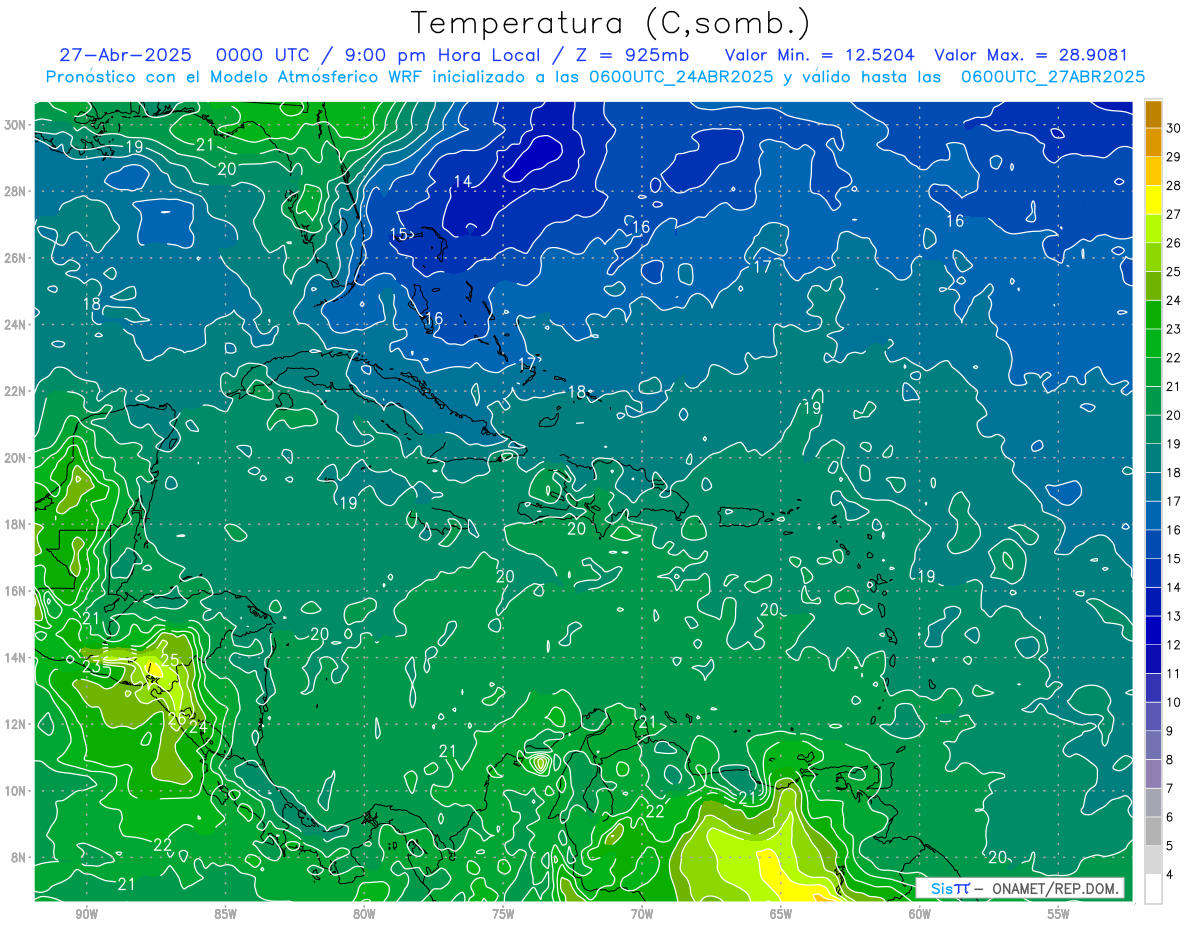Click the purple legend band between 8 and 9
This screenshot has height=927, width=1200.
click(x=1153, y=745)
